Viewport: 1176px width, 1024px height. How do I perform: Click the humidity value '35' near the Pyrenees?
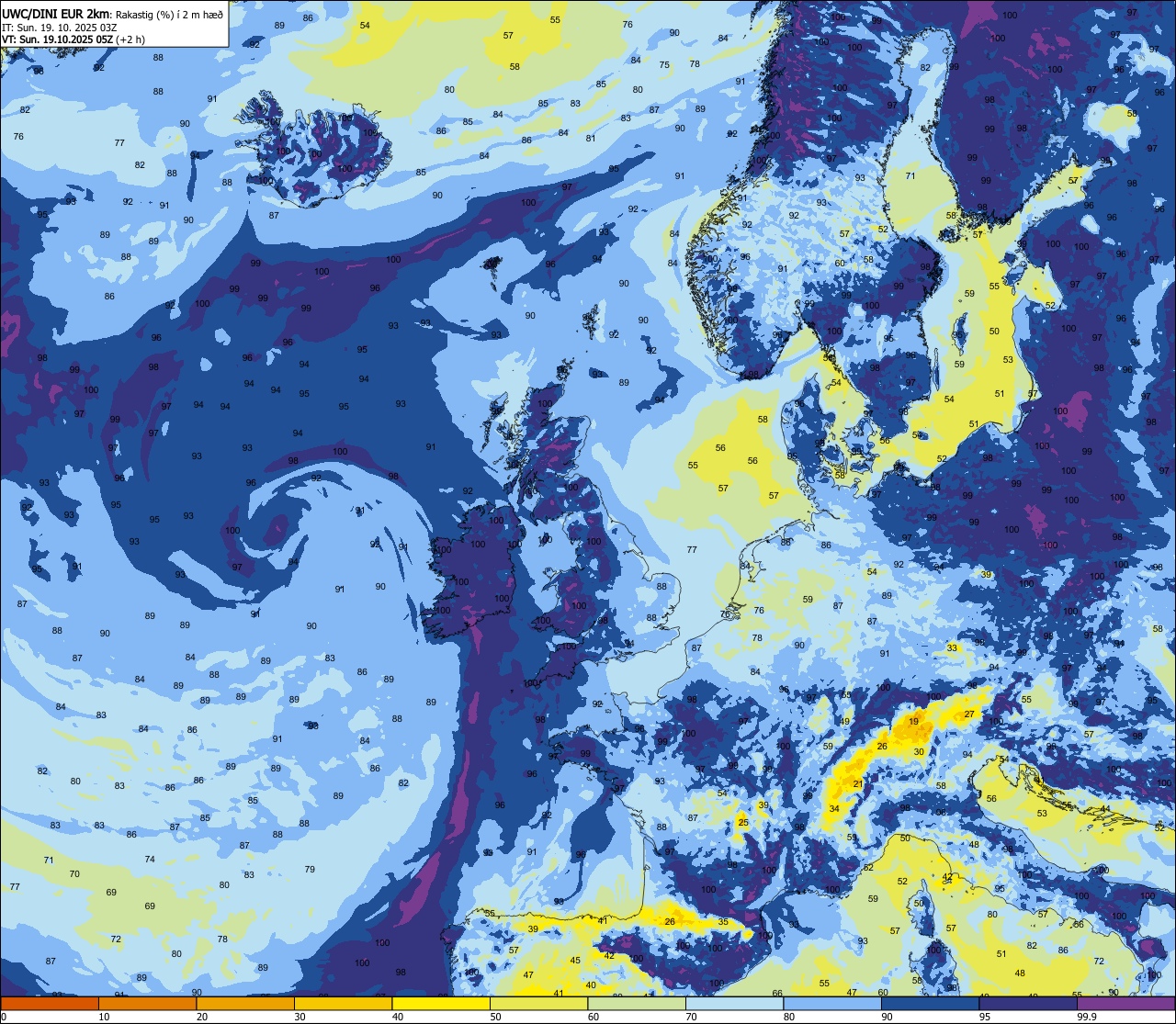pyautogui.click(x=723, y=922)
